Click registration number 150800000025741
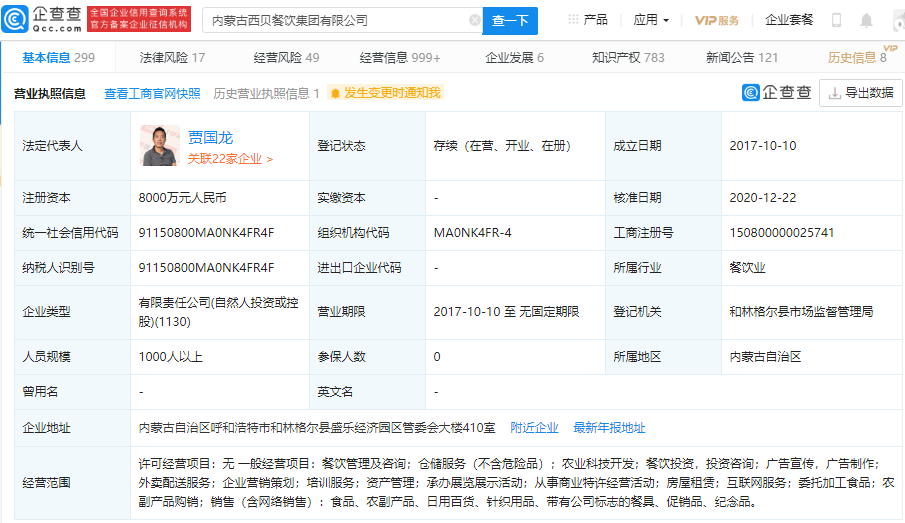Image resolution: width=905 pixels, height=523 pixels. coord(781,233)
